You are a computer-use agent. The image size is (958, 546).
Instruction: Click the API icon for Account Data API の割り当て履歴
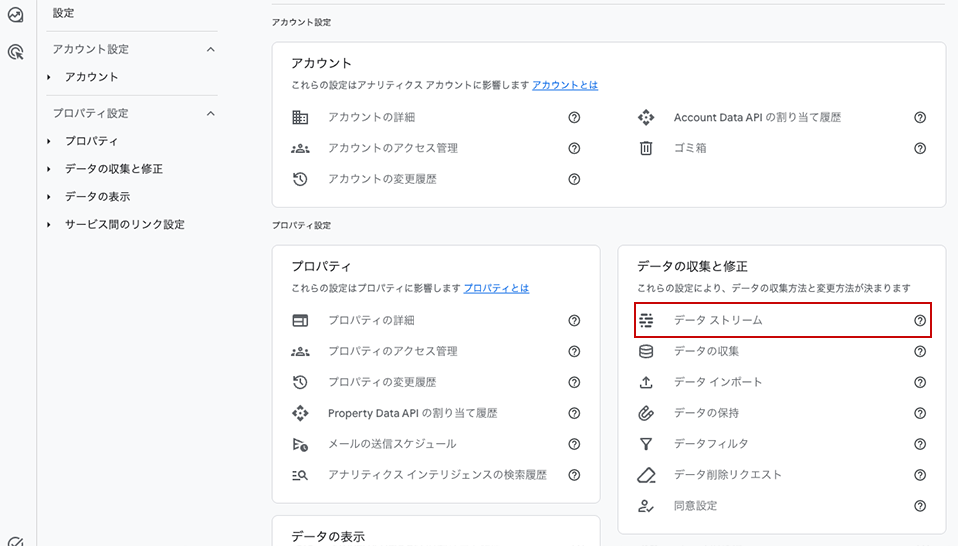pos(646,117)
